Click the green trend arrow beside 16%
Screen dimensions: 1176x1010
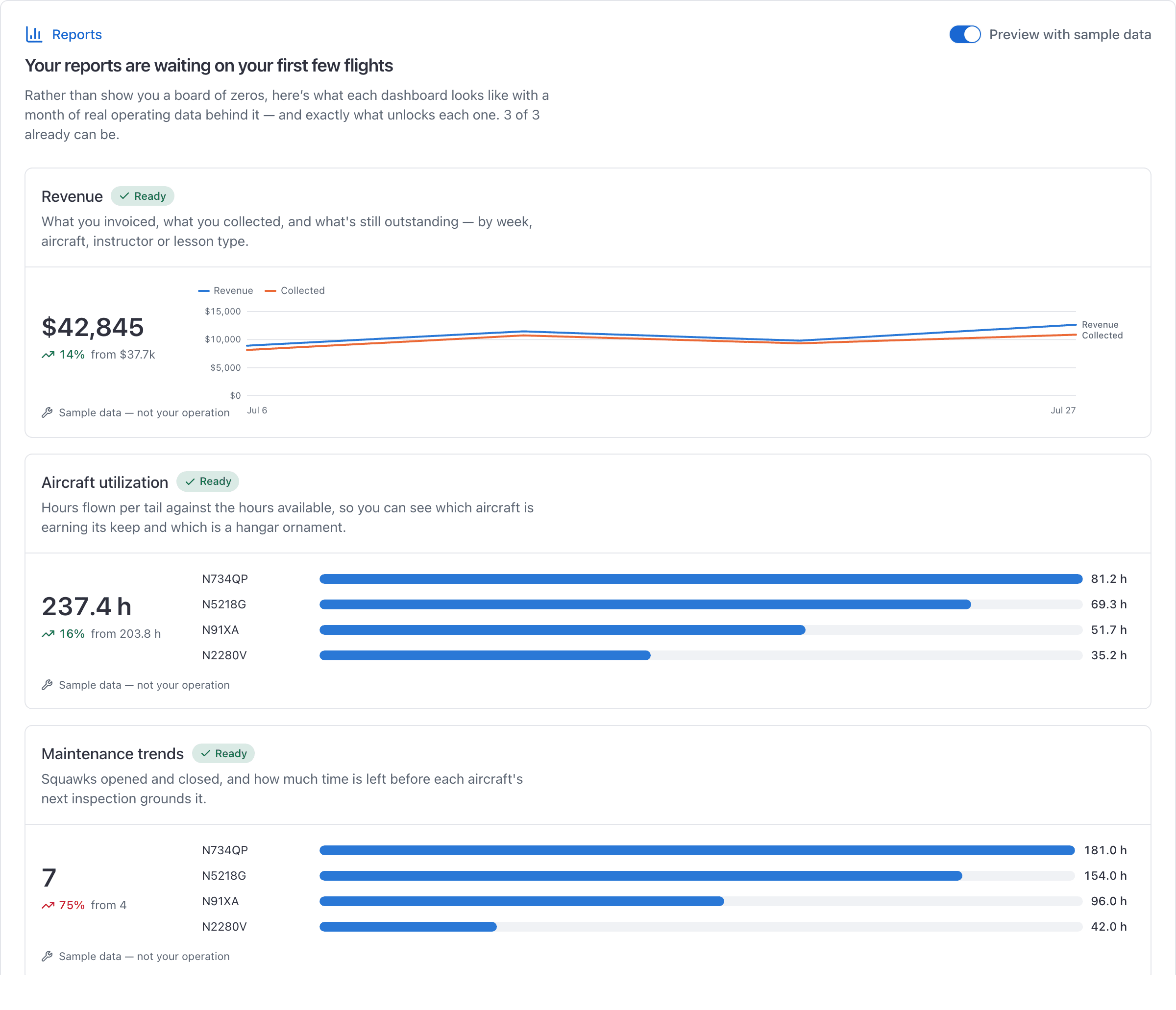48,634
